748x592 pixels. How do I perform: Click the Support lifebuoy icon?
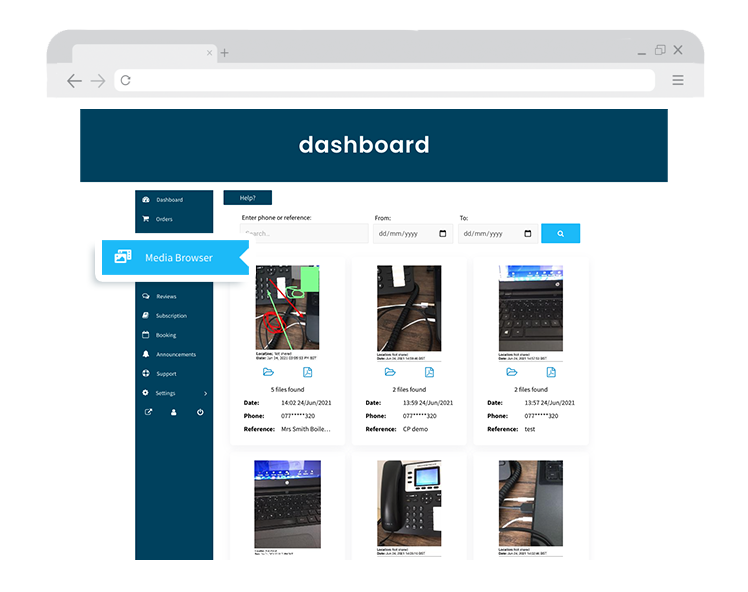pos(146,373)
